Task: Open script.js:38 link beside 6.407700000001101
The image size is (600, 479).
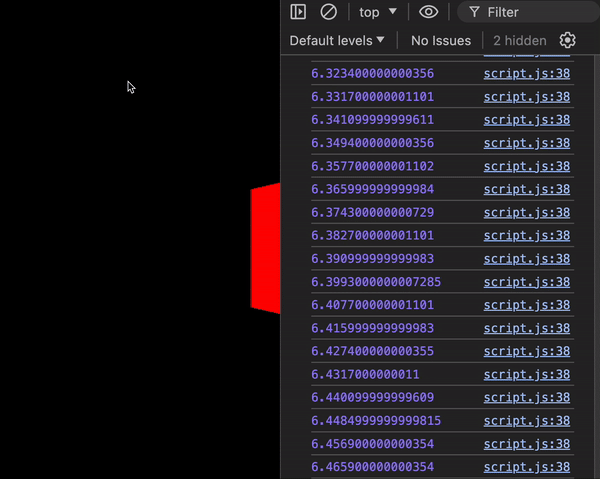Action: tap(527, 305)
